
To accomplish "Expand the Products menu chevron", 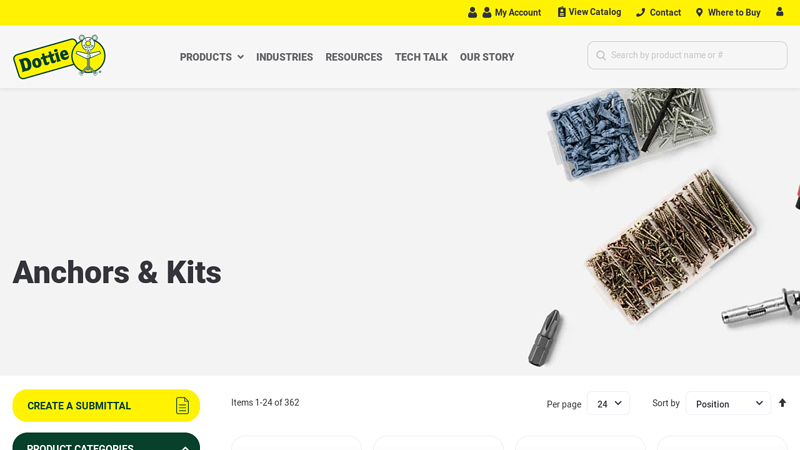I will click(x=240, y=57).
